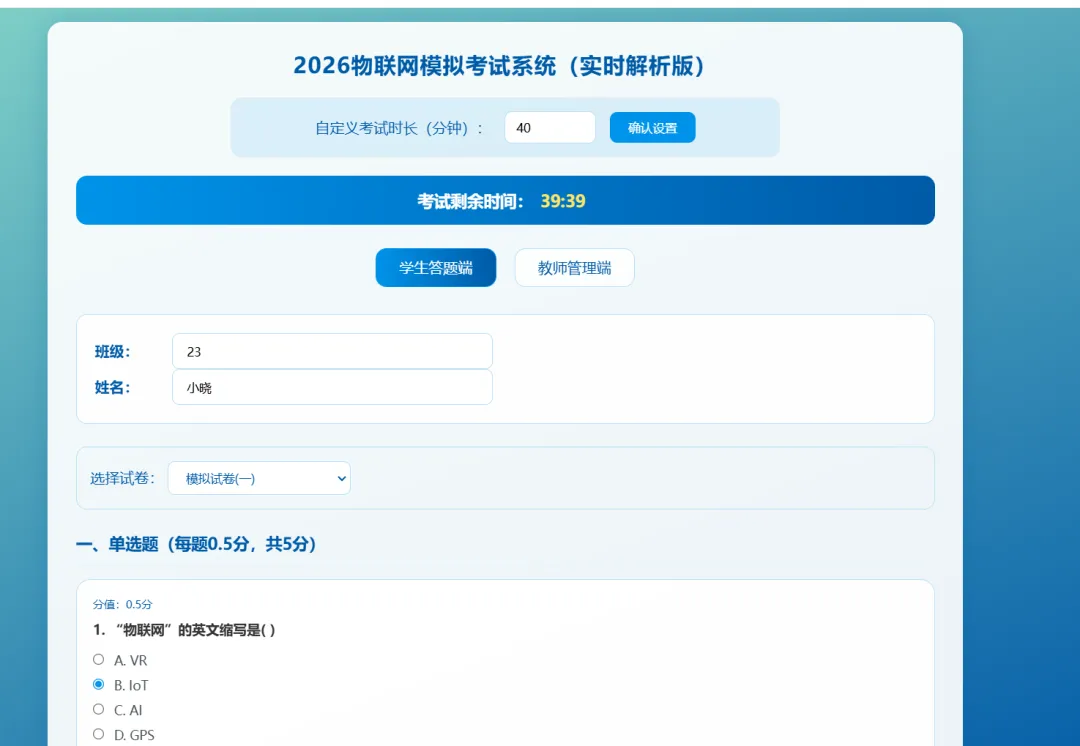This screenshot has width=1080, height=746.
Task: Switch to the 学生答题端 tab
Action: pyautogui.click(x=435, y=267)
